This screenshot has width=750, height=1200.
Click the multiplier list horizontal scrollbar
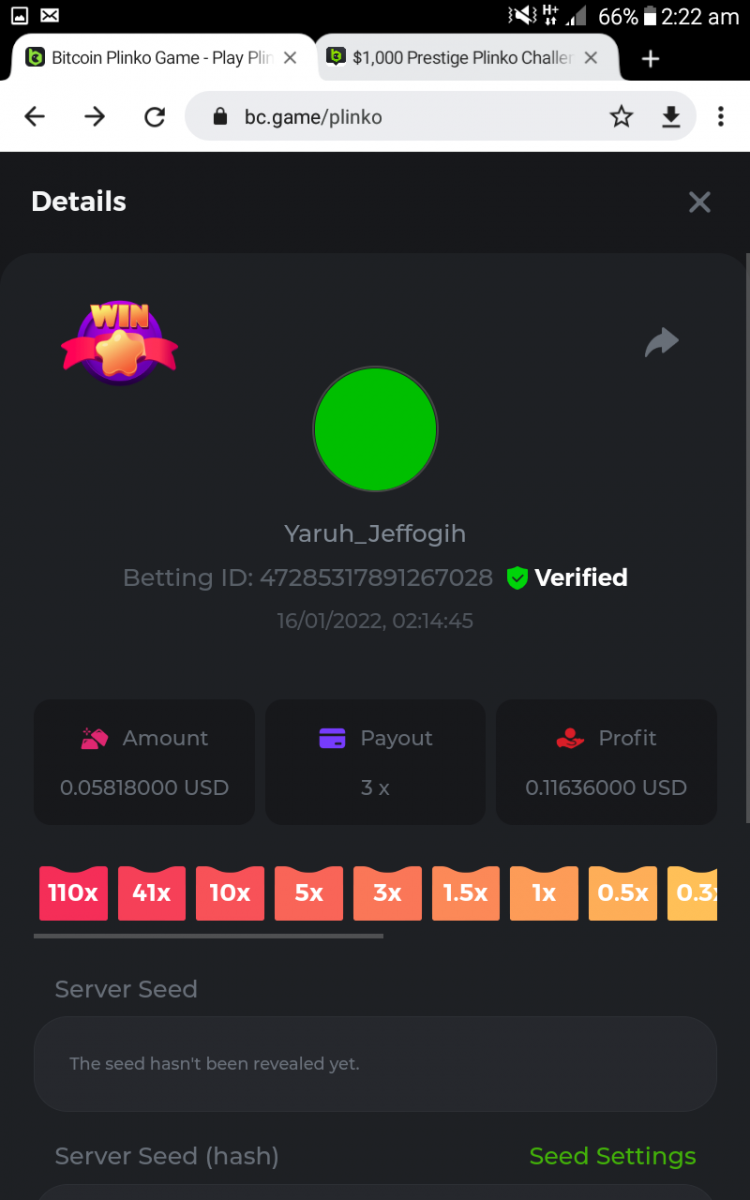tap(208, 936)
